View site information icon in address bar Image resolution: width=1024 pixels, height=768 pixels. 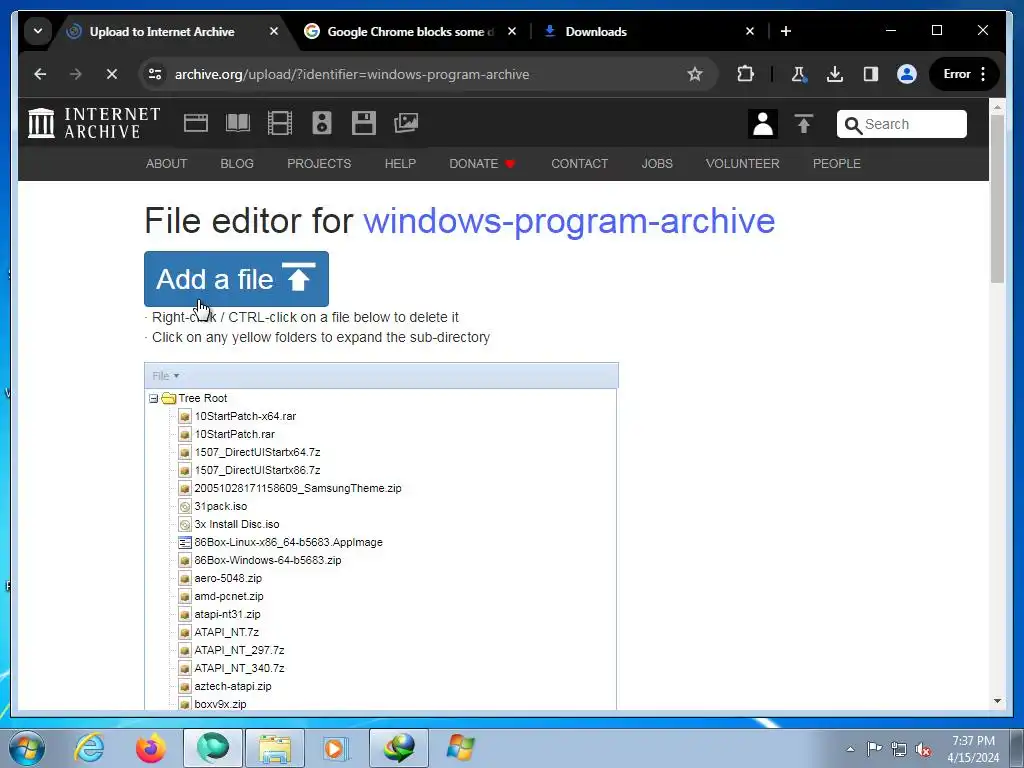[155, 74]
